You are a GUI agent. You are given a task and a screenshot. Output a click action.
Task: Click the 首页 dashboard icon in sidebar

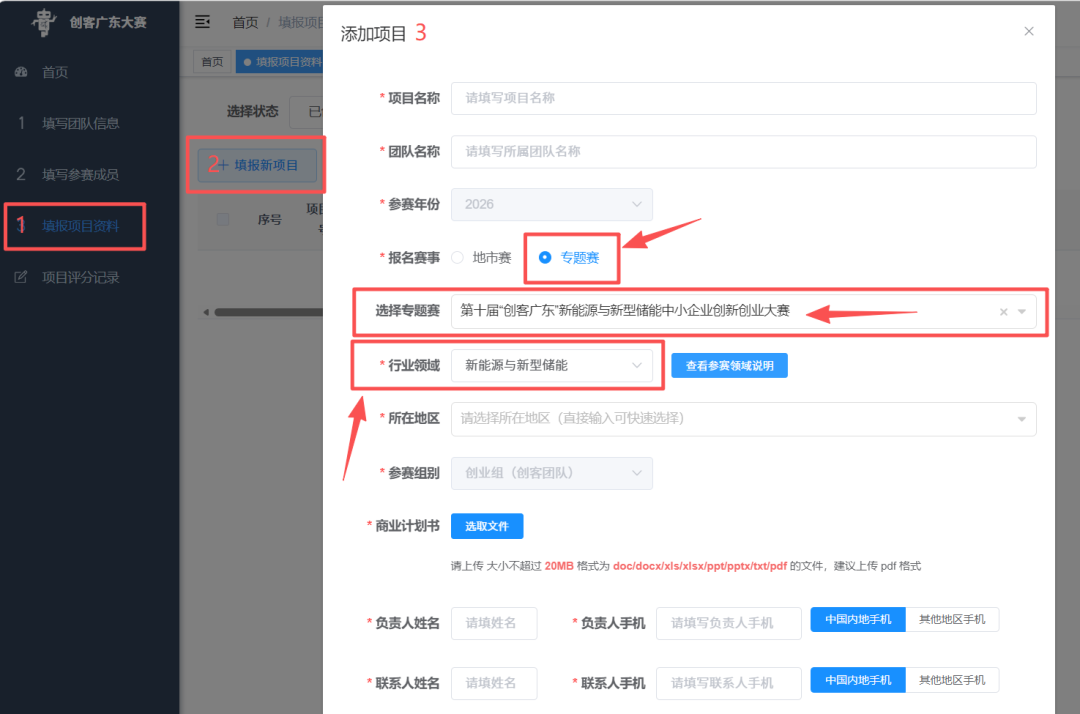coord(21,72)
